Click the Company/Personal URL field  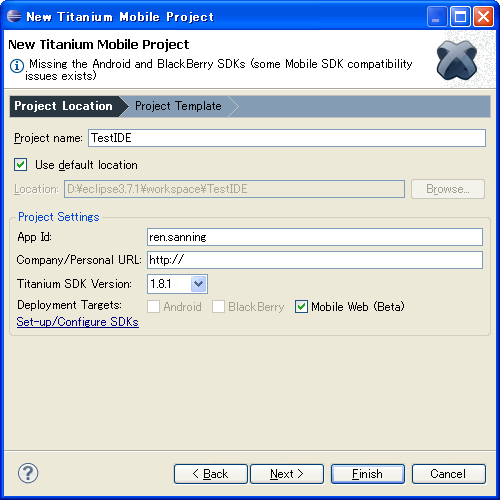[315, 260]
